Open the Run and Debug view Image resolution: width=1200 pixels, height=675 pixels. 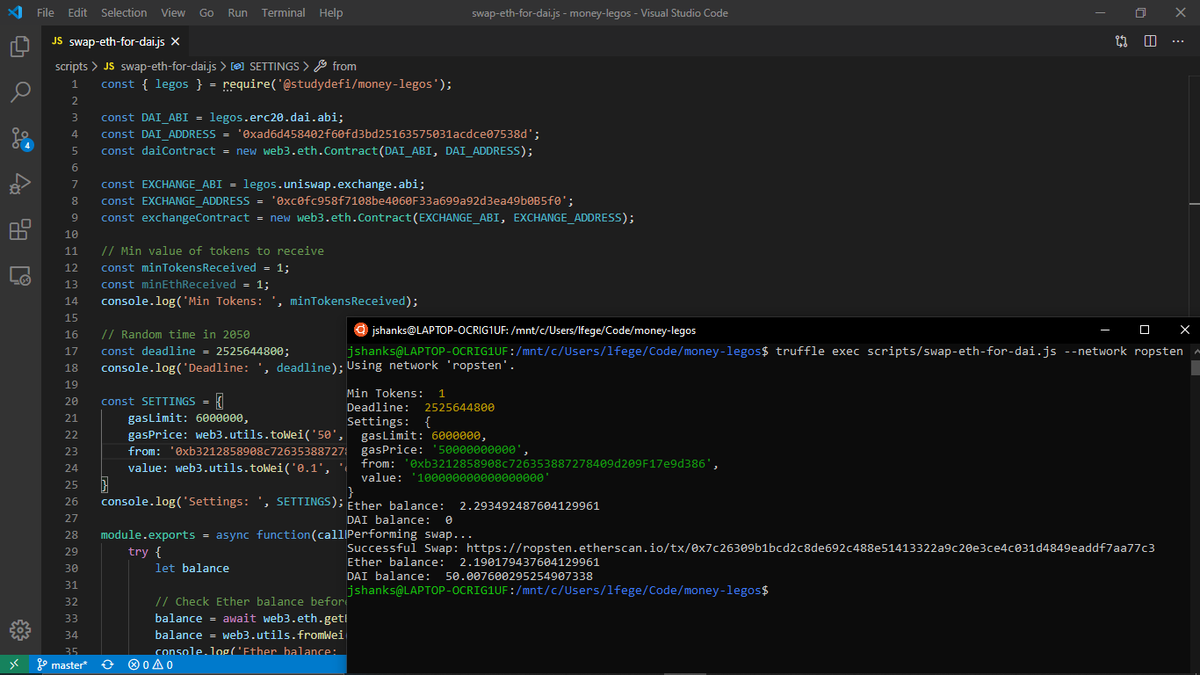pos(20,184)
